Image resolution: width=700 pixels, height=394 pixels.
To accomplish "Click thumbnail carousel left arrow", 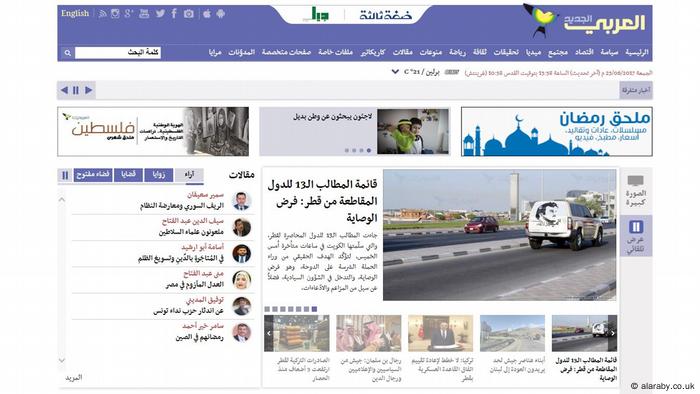I will point(269,333).
